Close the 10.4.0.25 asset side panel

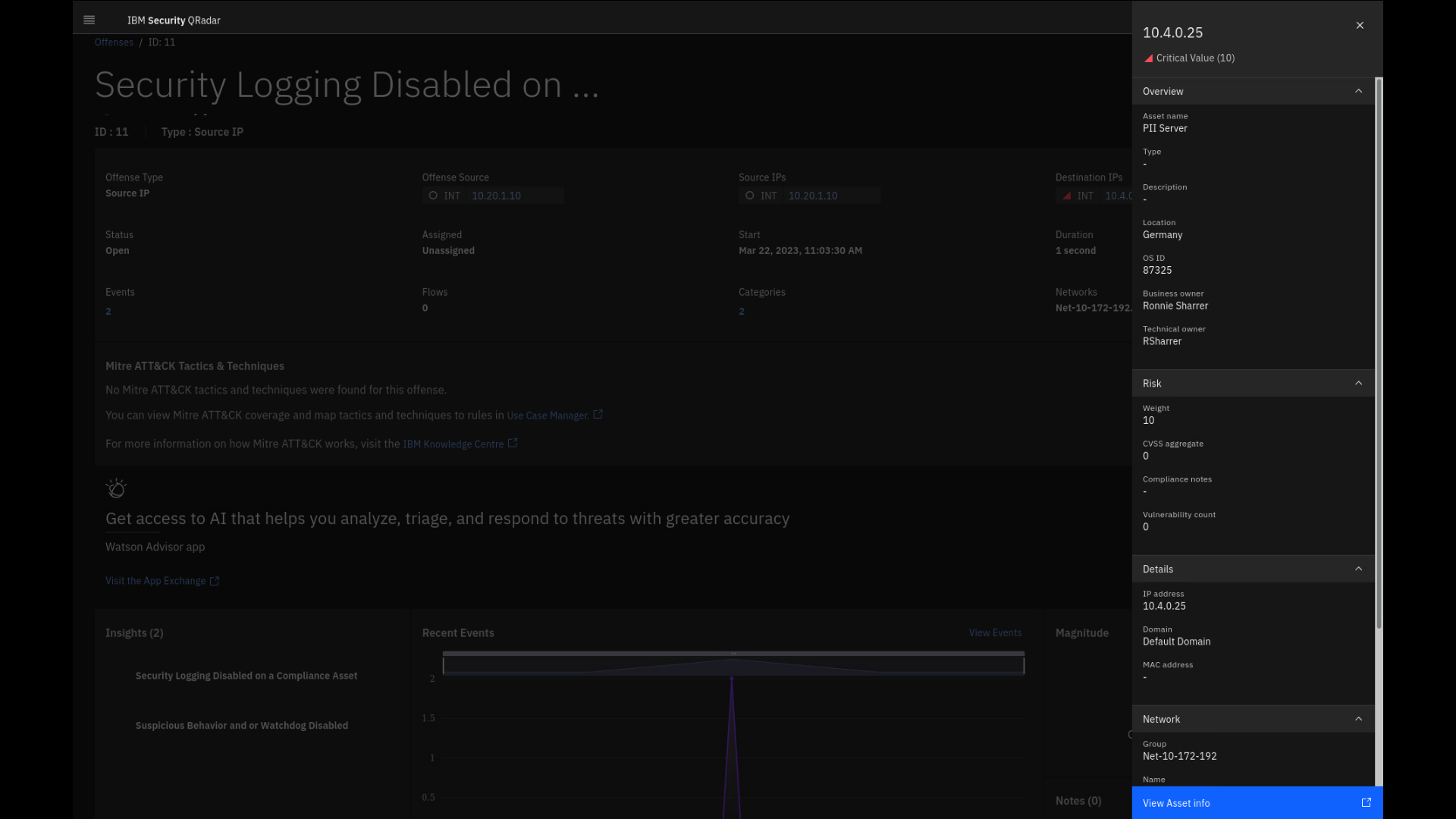[1360, 26]
